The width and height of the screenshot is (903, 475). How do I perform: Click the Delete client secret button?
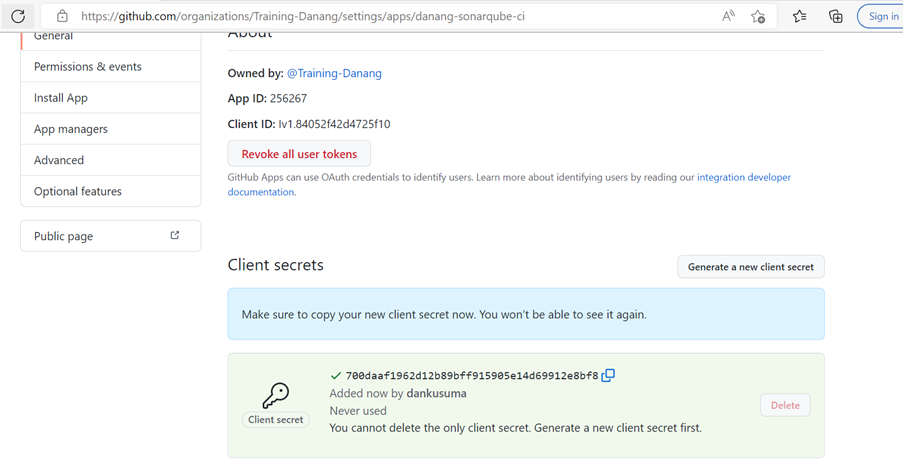785,405
